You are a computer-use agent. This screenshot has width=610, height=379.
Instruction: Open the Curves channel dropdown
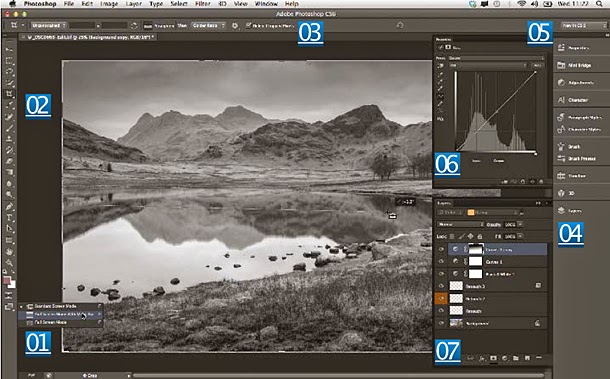tap(488, 65)
